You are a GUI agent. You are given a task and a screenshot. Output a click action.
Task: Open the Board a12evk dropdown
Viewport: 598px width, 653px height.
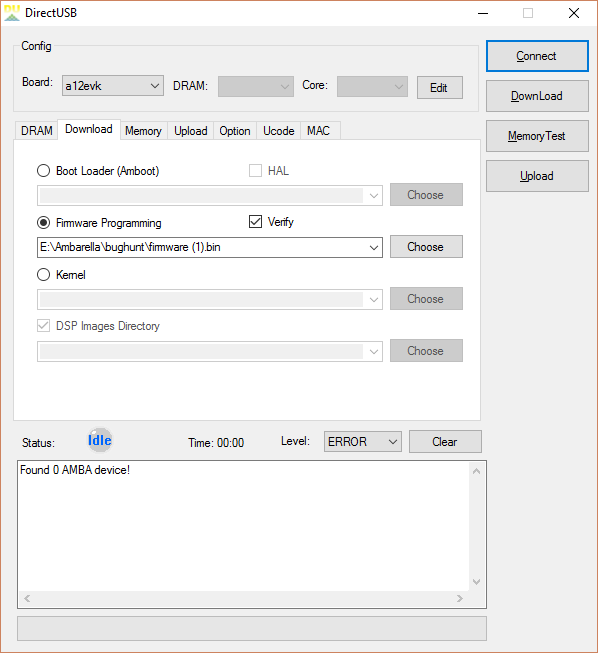[113, 86]
